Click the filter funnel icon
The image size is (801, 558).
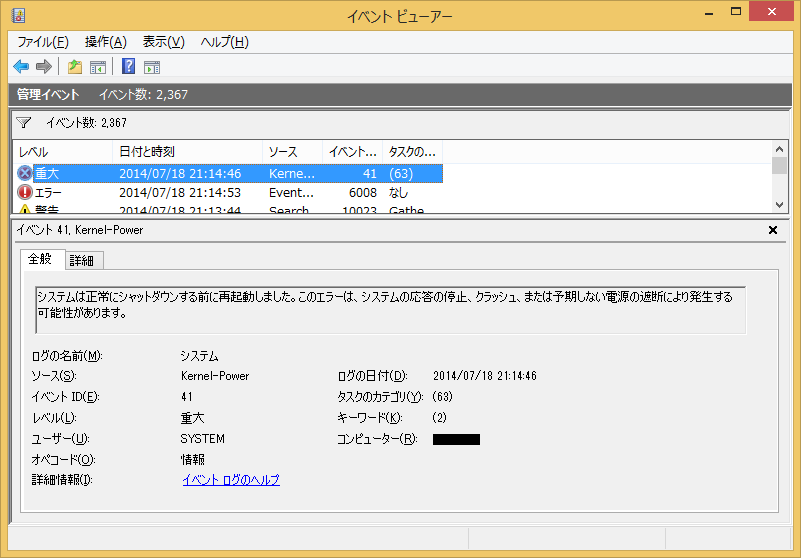pyautogui.click(x=23, y=123)
